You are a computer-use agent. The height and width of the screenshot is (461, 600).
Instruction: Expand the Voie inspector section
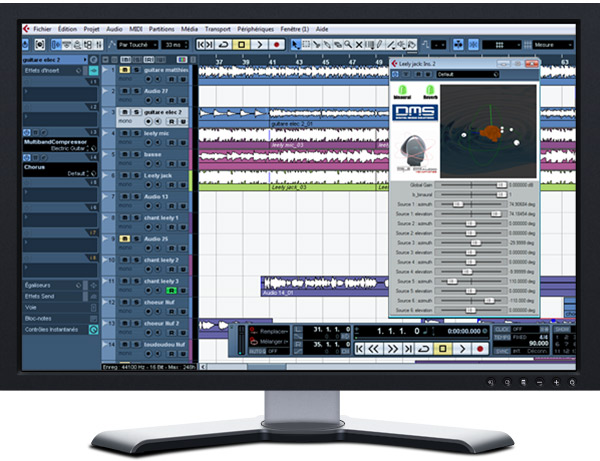pyautogui.click(x=61, y=307)
